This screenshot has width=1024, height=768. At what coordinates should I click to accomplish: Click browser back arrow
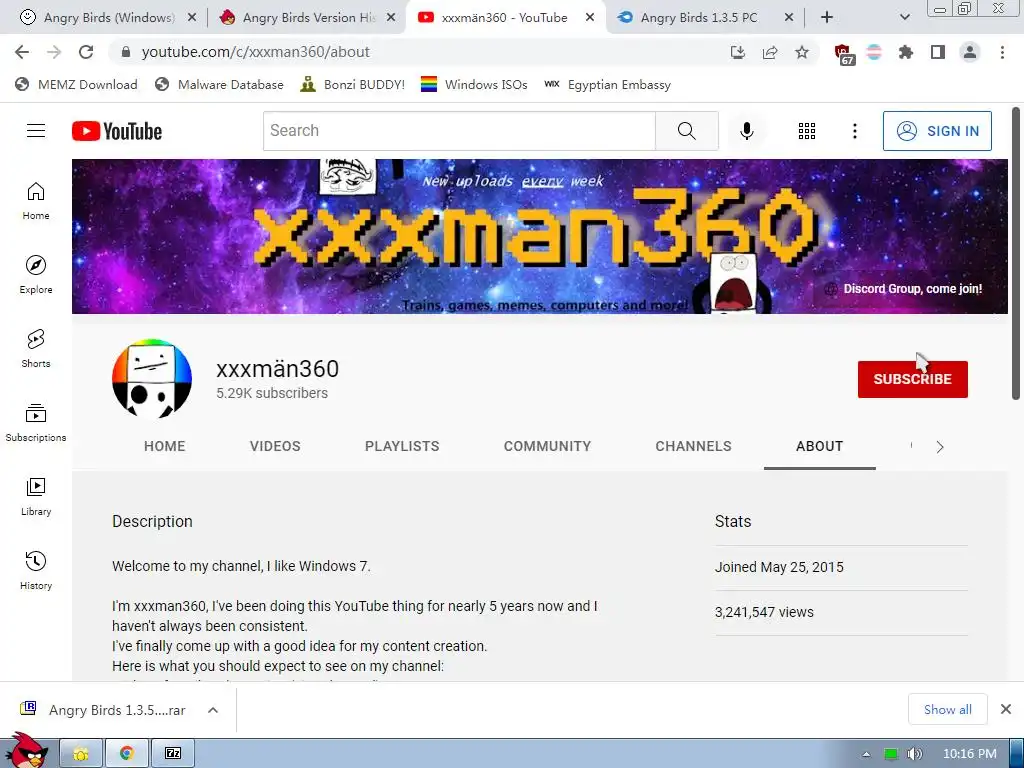(x=22, y=52)
